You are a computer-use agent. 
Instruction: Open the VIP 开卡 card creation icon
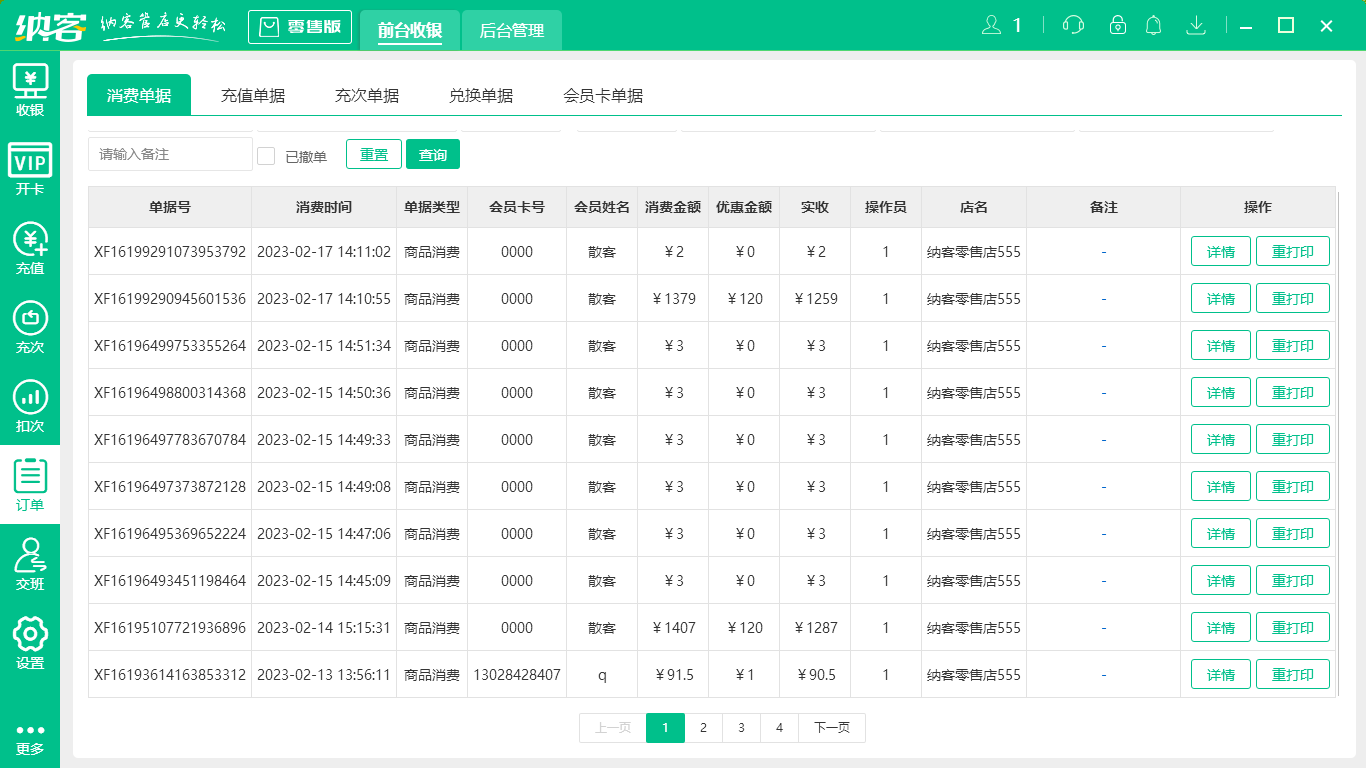(x=30, y=168)
